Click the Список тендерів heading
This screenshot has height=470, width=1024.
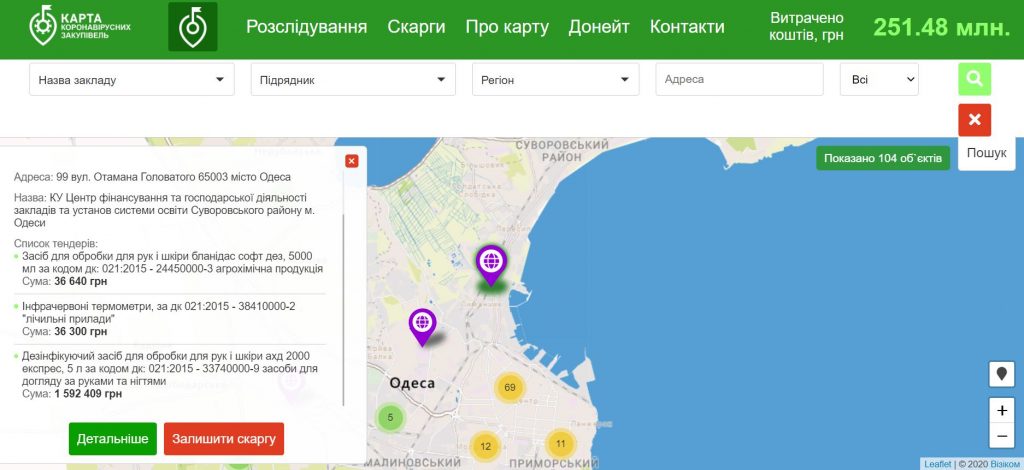tap(56, 243)
